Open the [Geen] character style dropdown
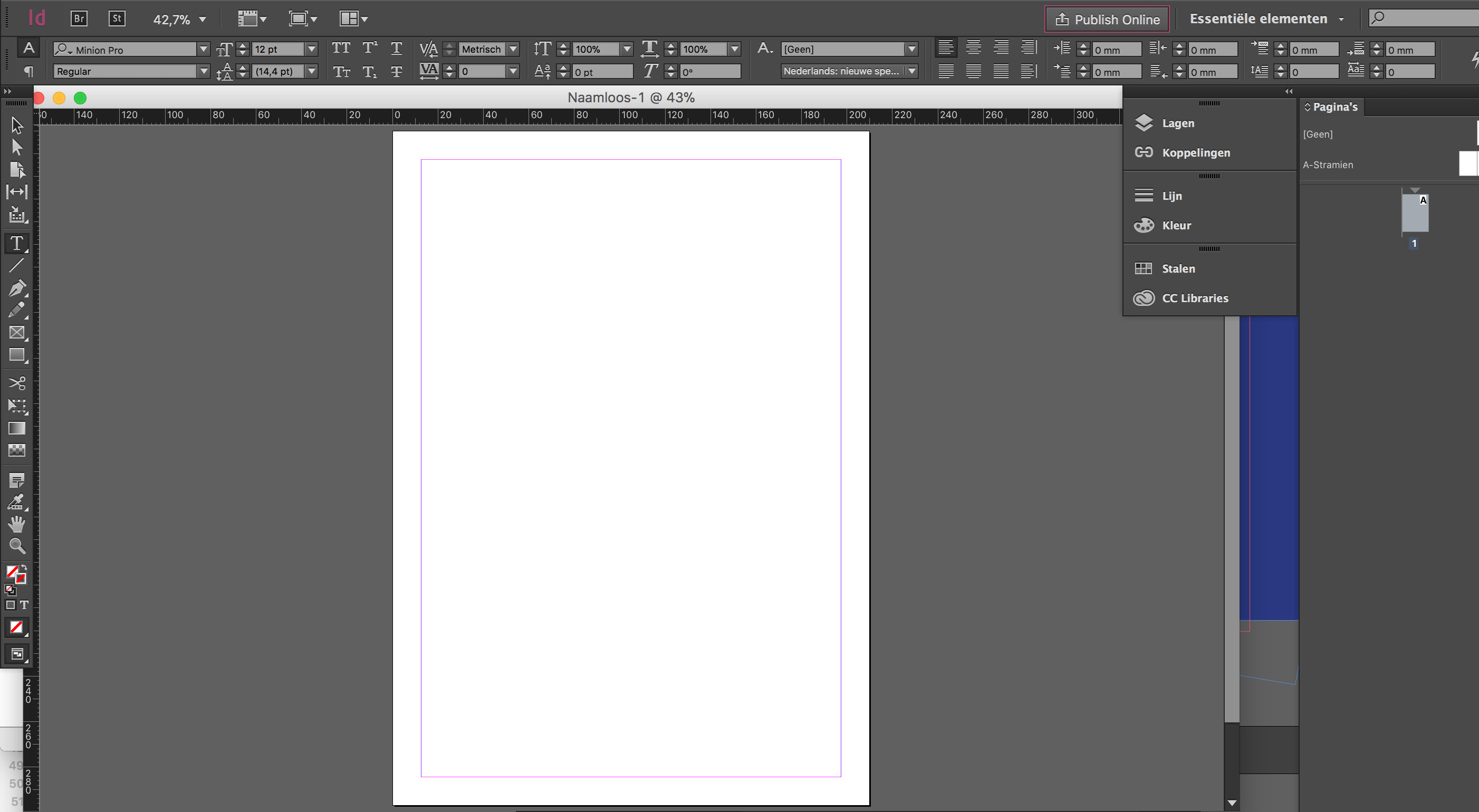 [x=912, y=50]
